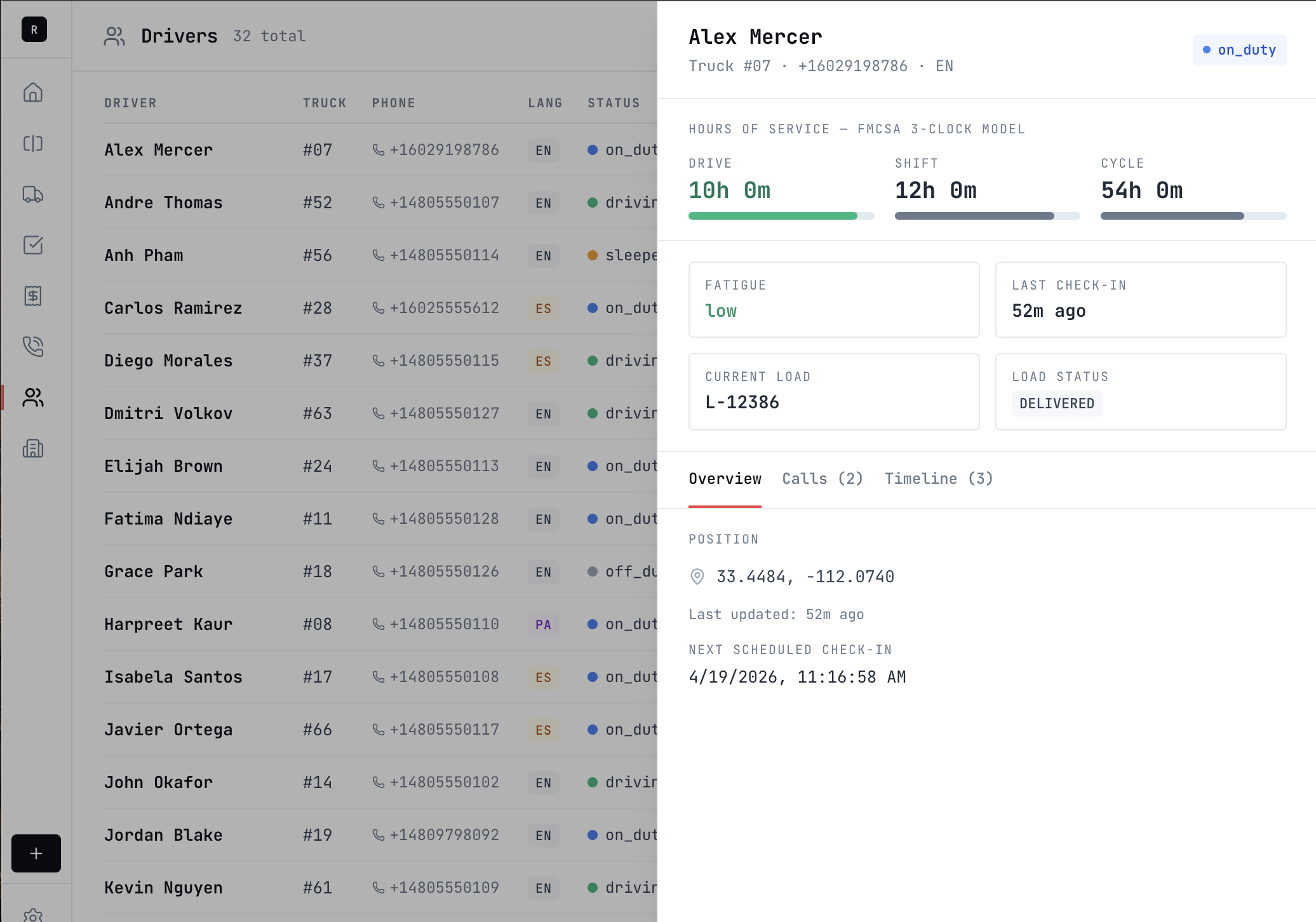The width and height of the screenshot is (1316, 922).
Task: Click the Drivers people sidebar icon
Action: (x=33, y=398)
